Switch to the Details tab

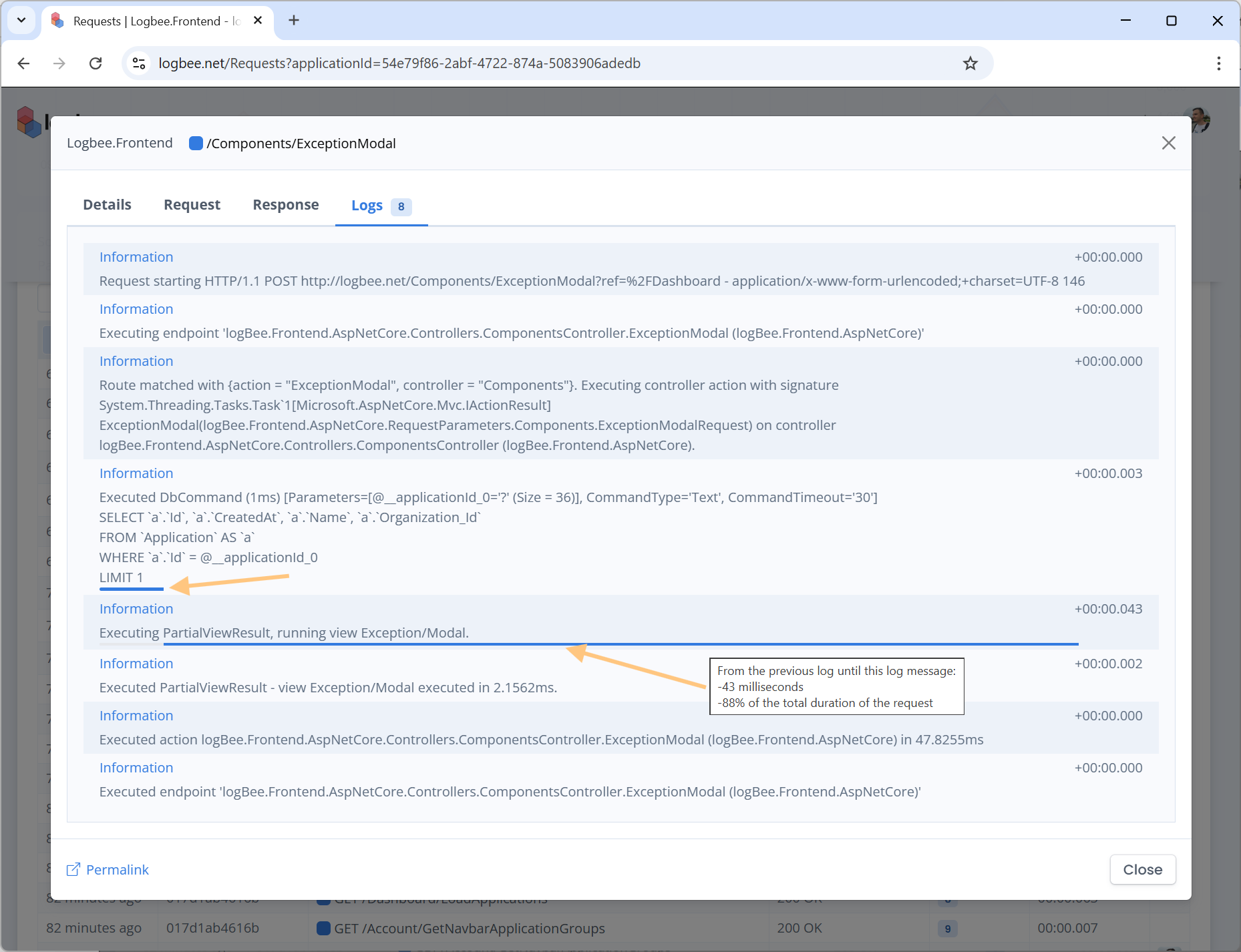pyautogui.click(x=107, y=205)
